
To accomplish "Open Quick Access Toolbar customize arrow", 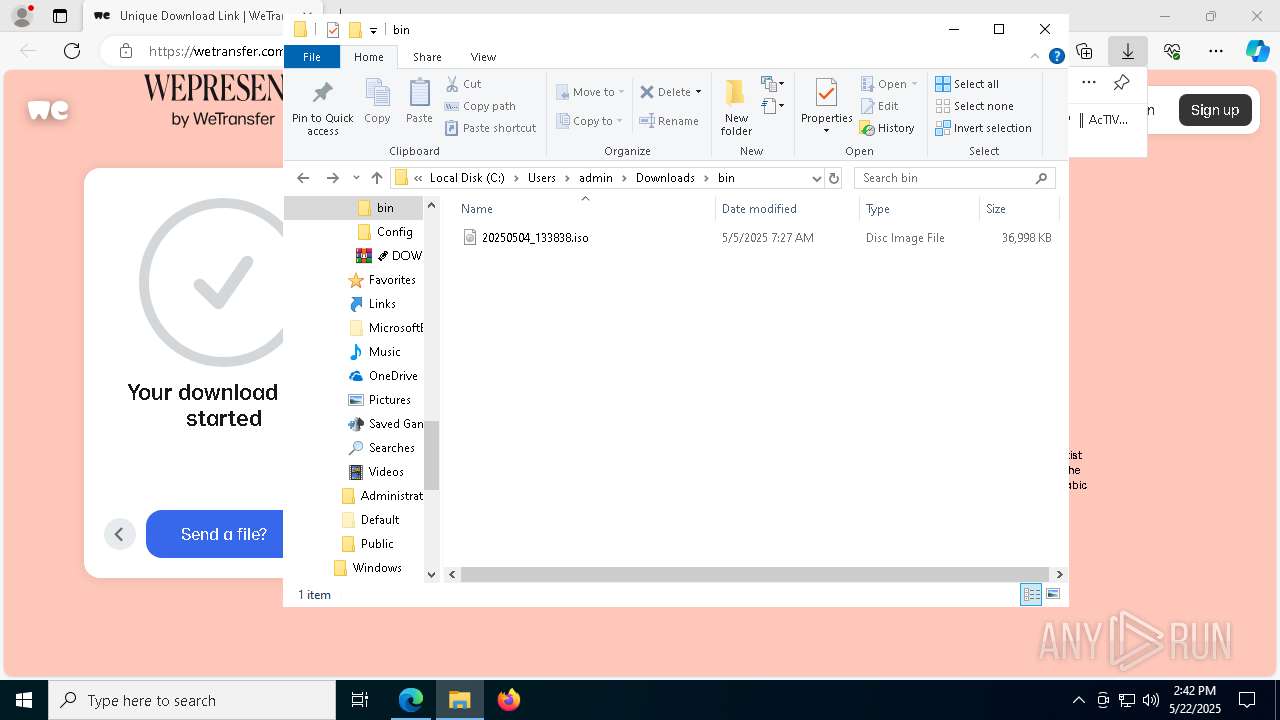I will pyautogui.click(x=373, y=30).
